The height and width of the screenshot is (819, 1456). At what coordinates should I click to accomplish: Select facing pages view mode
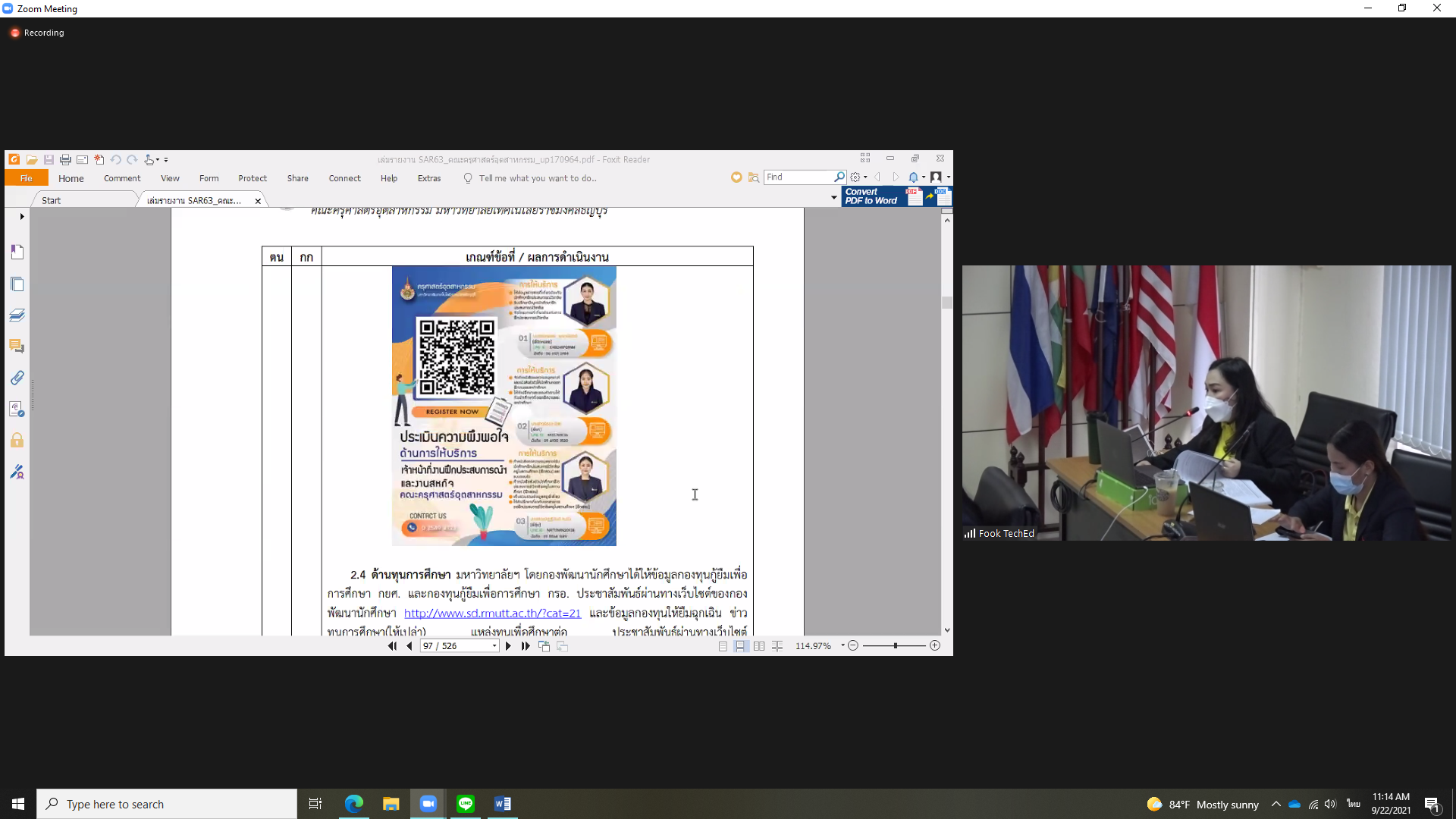(759, 646)
